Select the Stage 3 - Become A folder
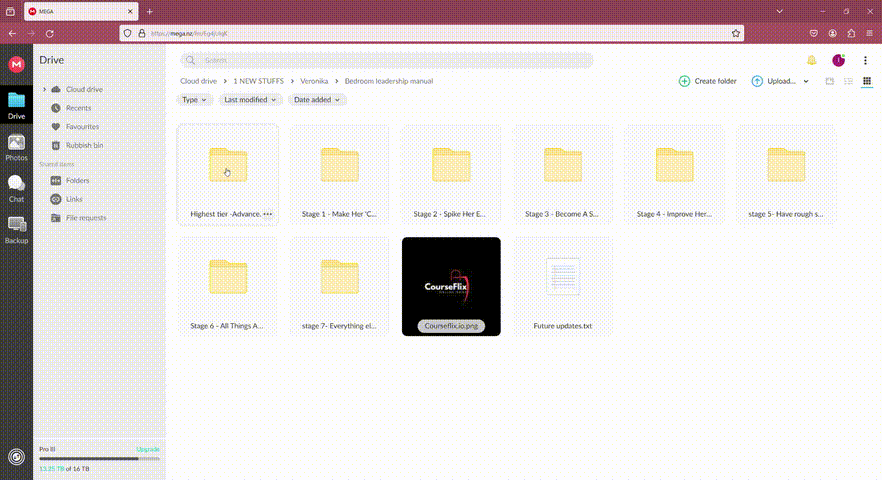882x480 pixels. [562, 174]
